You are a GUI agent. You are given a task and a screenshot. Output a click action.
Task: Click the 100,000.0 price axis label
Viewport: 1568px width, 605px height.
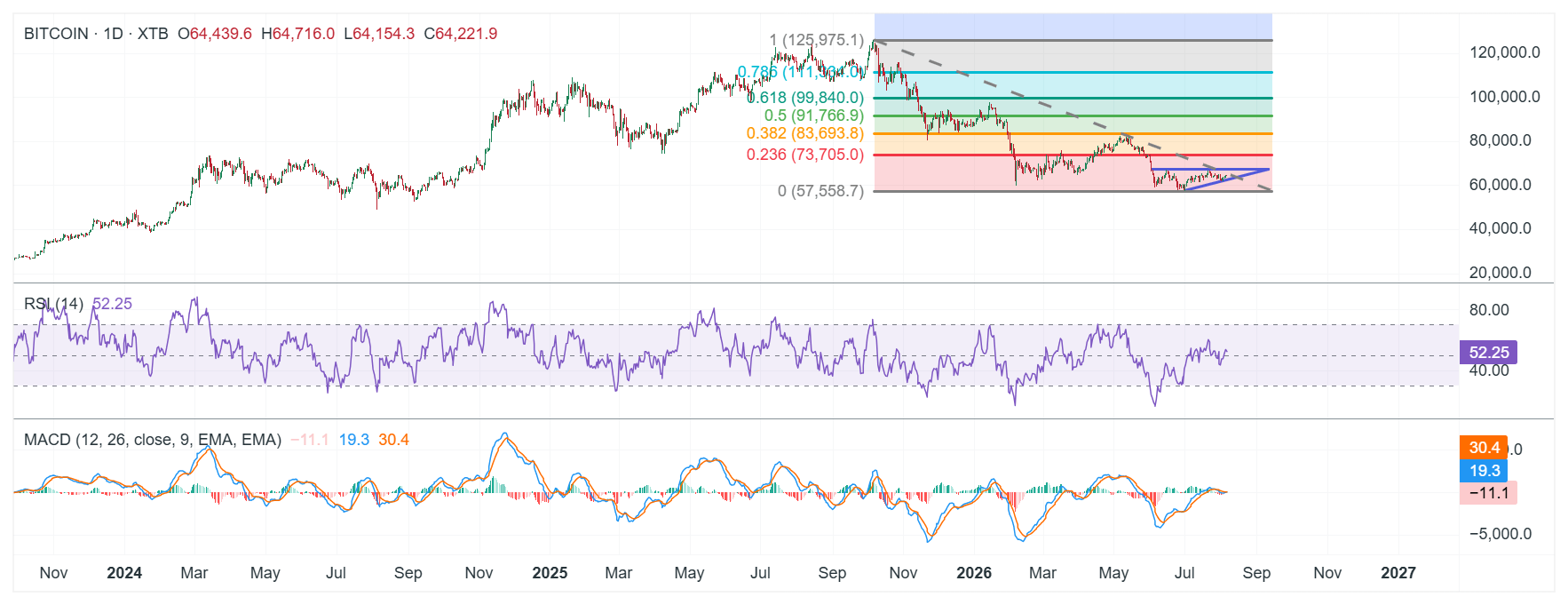click(x=1505, y=97)
